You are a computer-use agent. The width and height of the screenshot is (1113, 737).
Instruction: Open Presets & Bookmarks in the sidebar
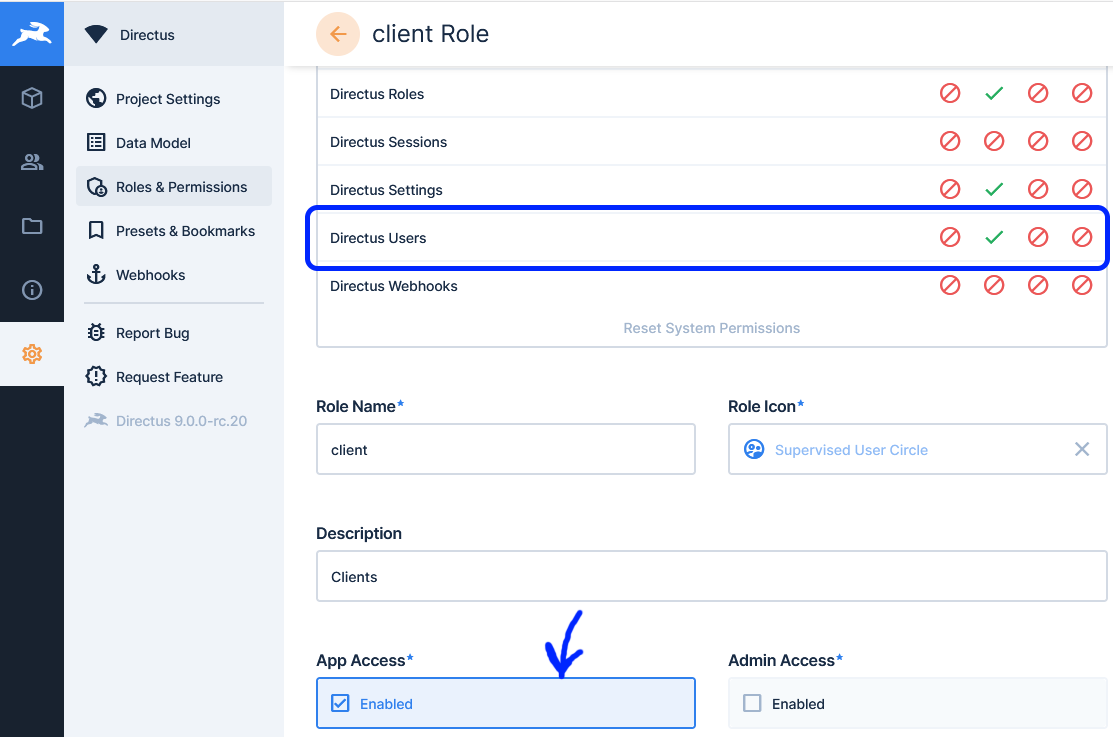point(174,231)
